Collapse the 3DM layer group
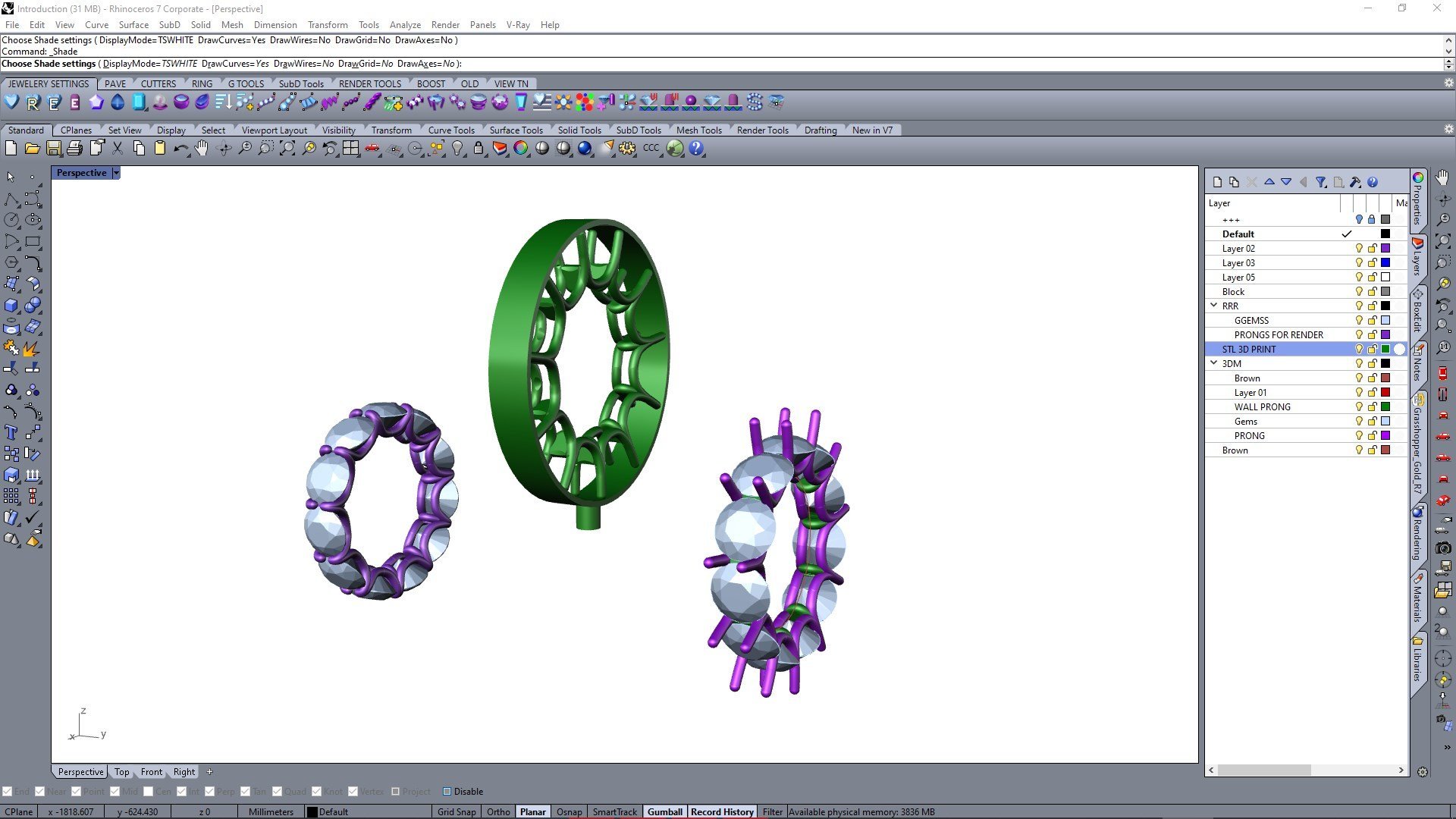Image resolution: width=1456 pixels, height=819 pixels. click(x=1214, y=363)
